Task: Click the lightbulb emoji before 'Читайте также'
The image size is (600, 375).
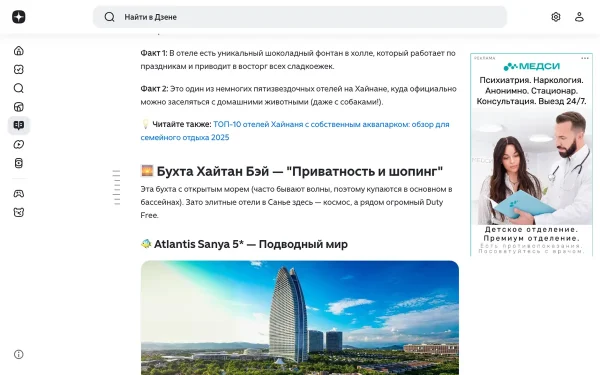Action: click(x=145, y=124)
